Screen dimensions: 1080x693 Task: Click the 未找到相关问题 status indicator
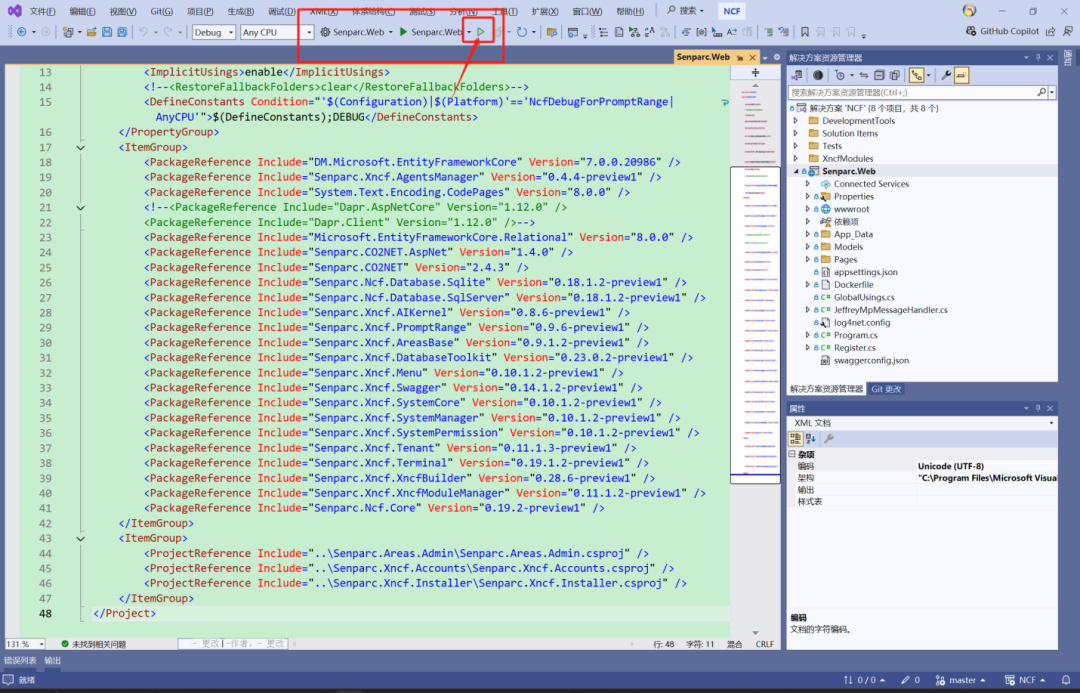point(94,644)
